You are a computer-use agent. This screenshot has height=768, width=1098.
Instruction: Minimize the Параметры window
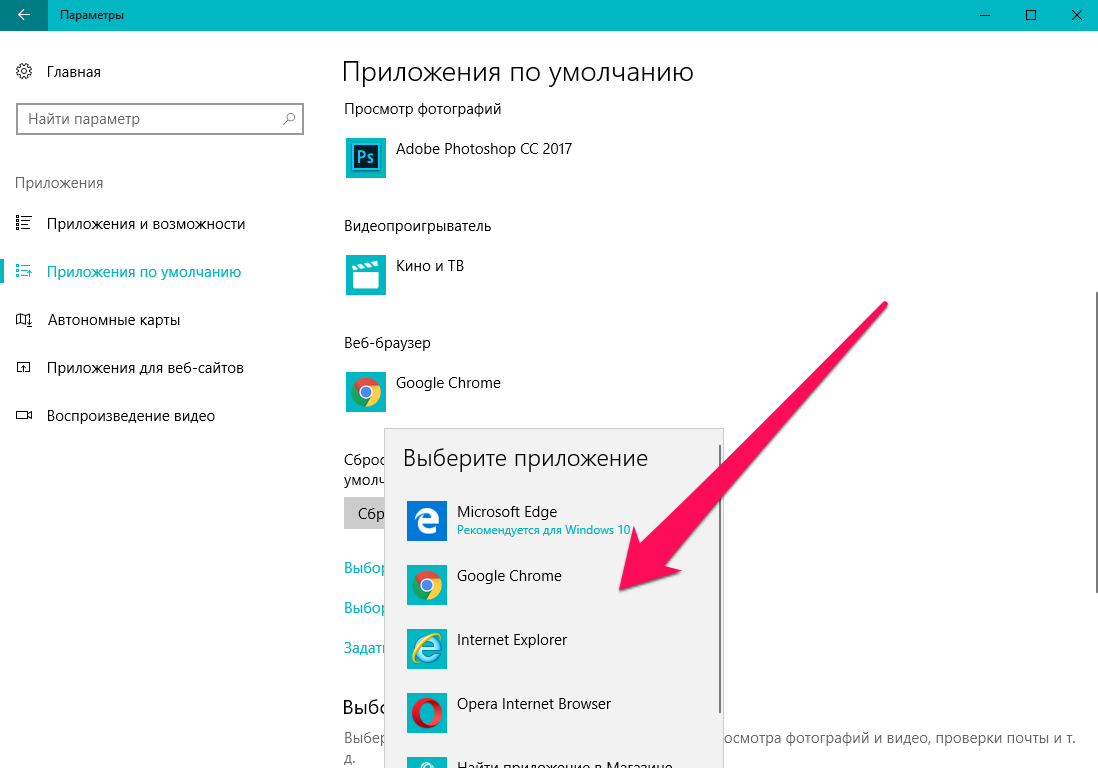coord(985,15)
